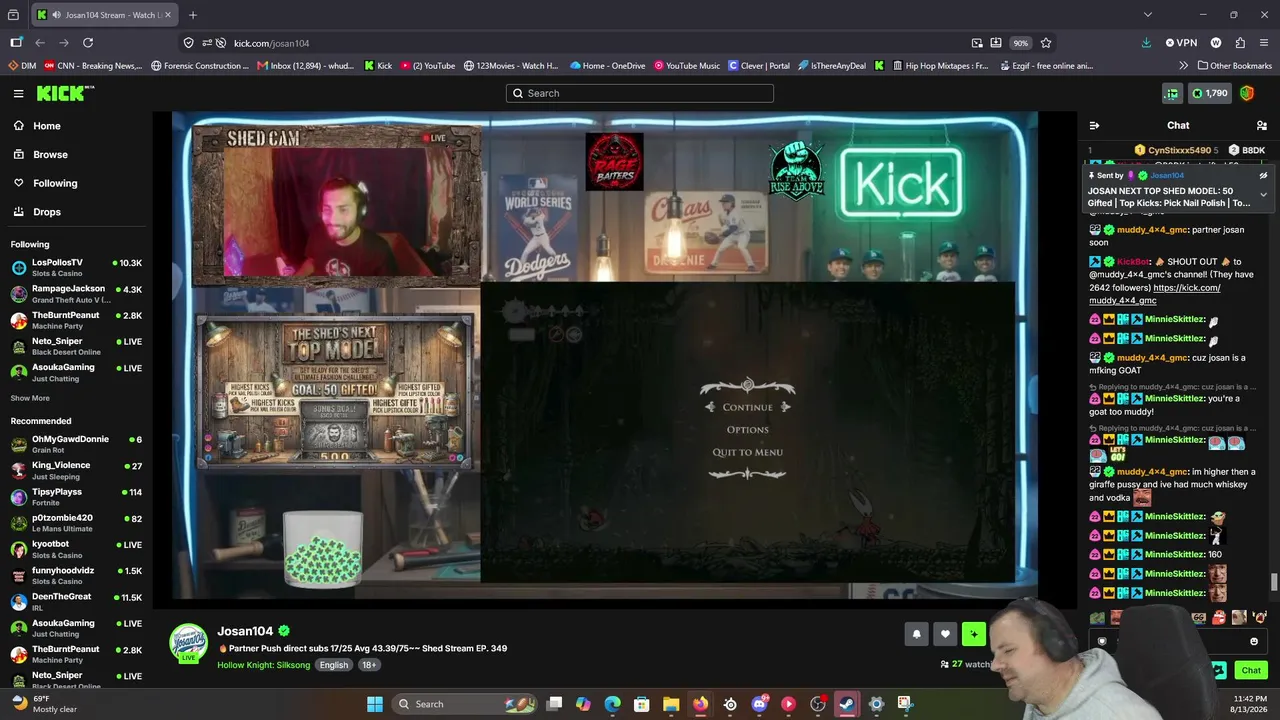
Task: Bookmark this page with the star
Action: [1046, 43]
